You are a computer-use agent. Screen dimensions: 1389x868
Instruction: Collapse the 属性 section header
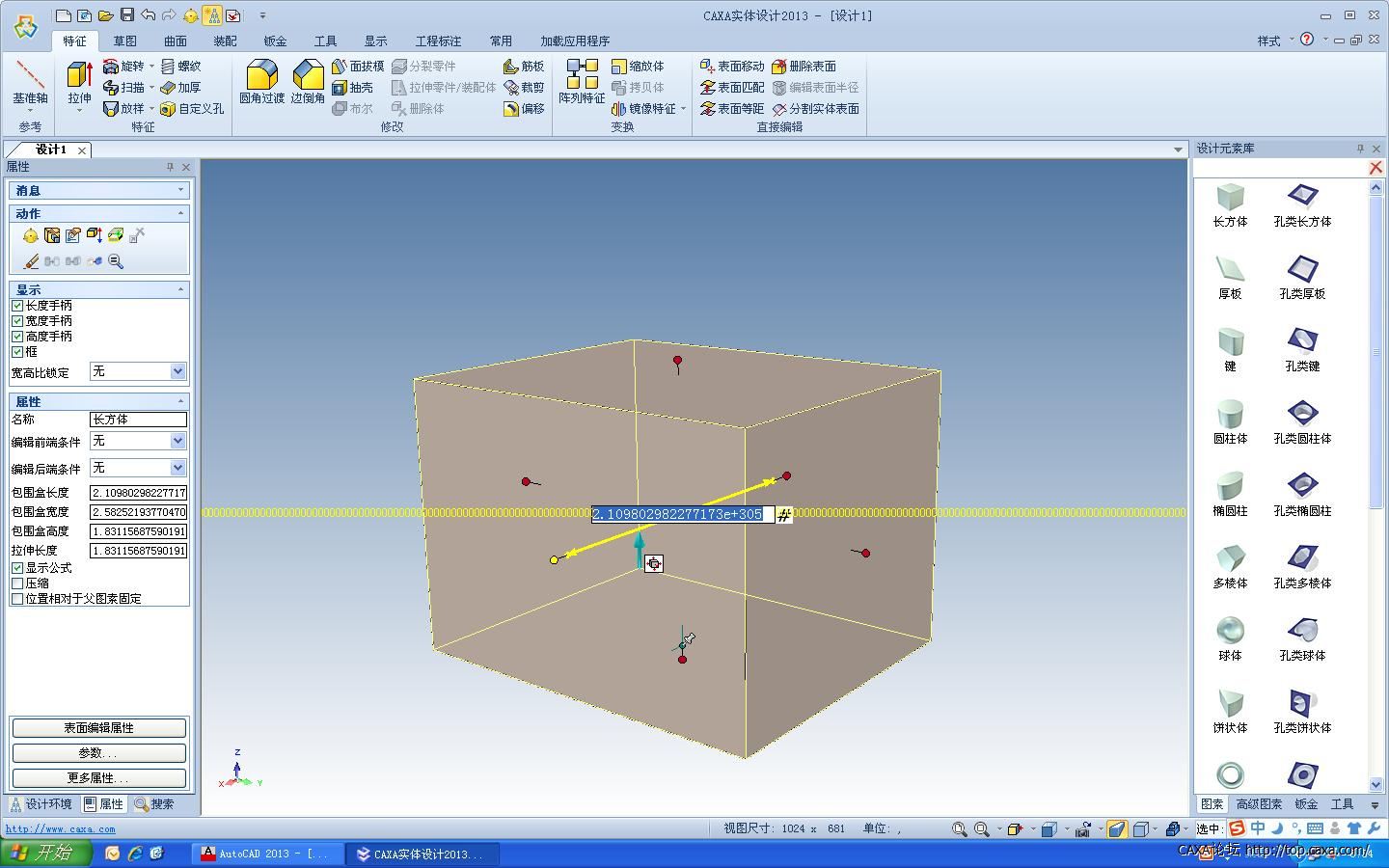pos(180,401)
